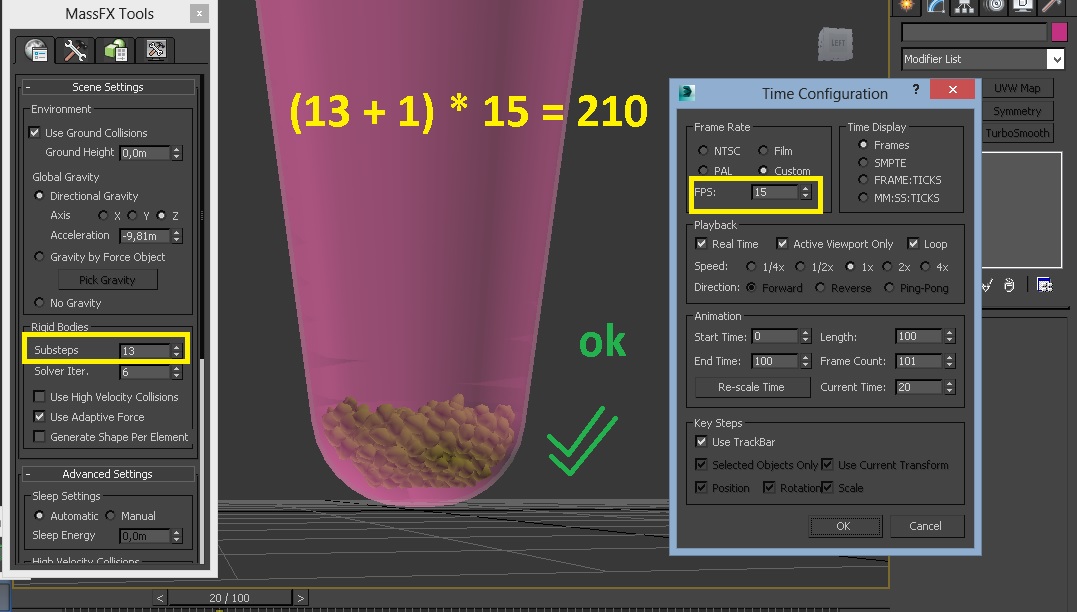Toggle Use Current Transform checkbox

tap(828, 464)
